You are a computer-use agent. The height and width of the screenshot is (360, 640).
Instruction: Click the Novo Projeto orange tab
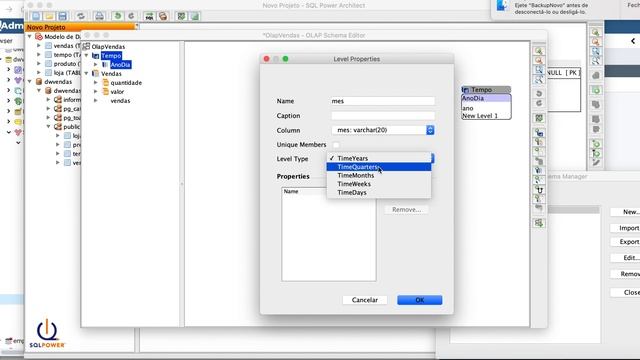(80, 27)
